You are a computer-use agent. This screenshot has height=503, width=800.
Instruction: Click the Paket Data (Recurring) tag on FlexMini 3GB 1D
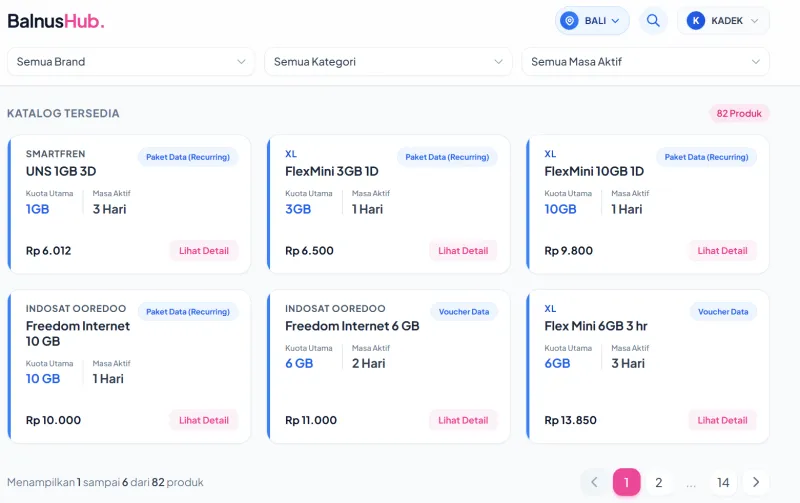tap(447, 157)
